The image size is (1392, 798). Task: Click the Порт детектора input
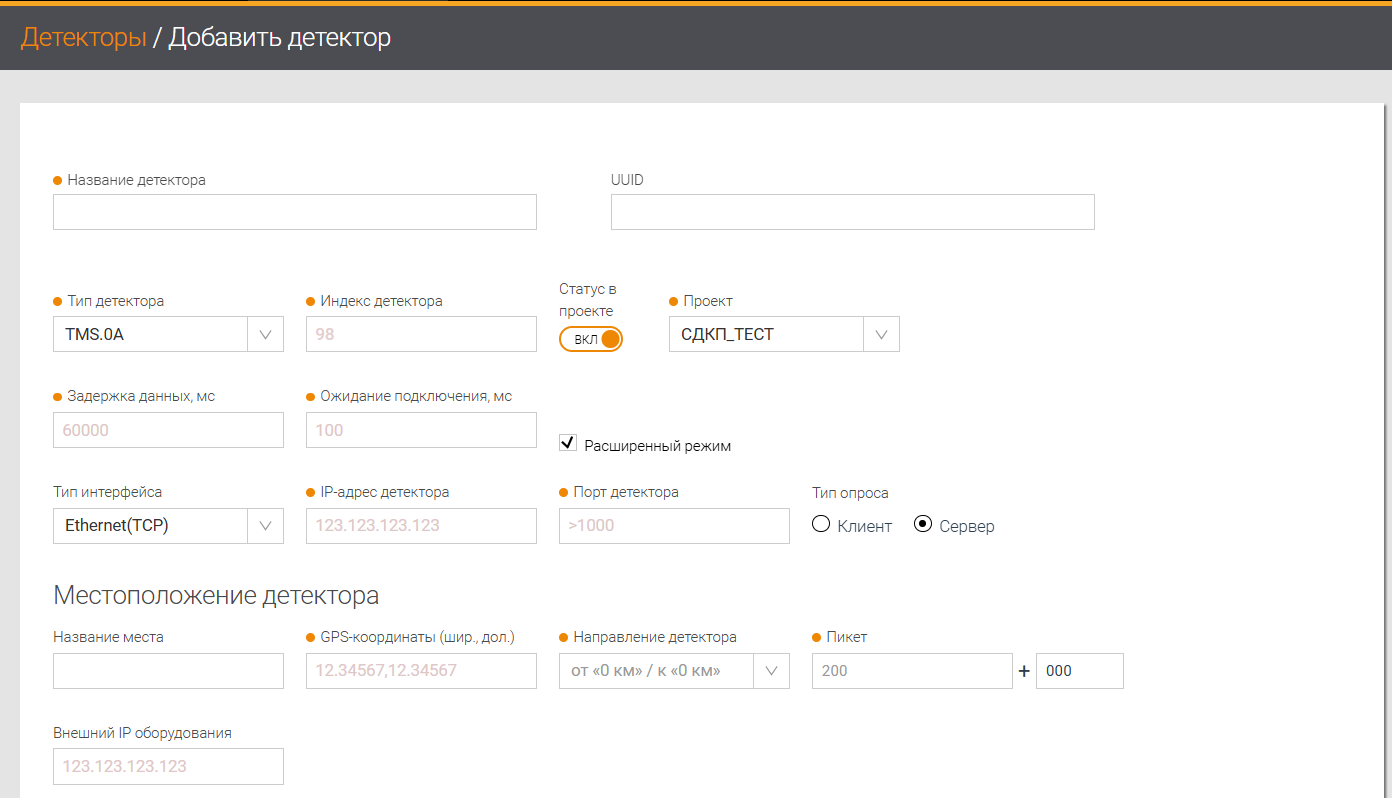(674, 525)
